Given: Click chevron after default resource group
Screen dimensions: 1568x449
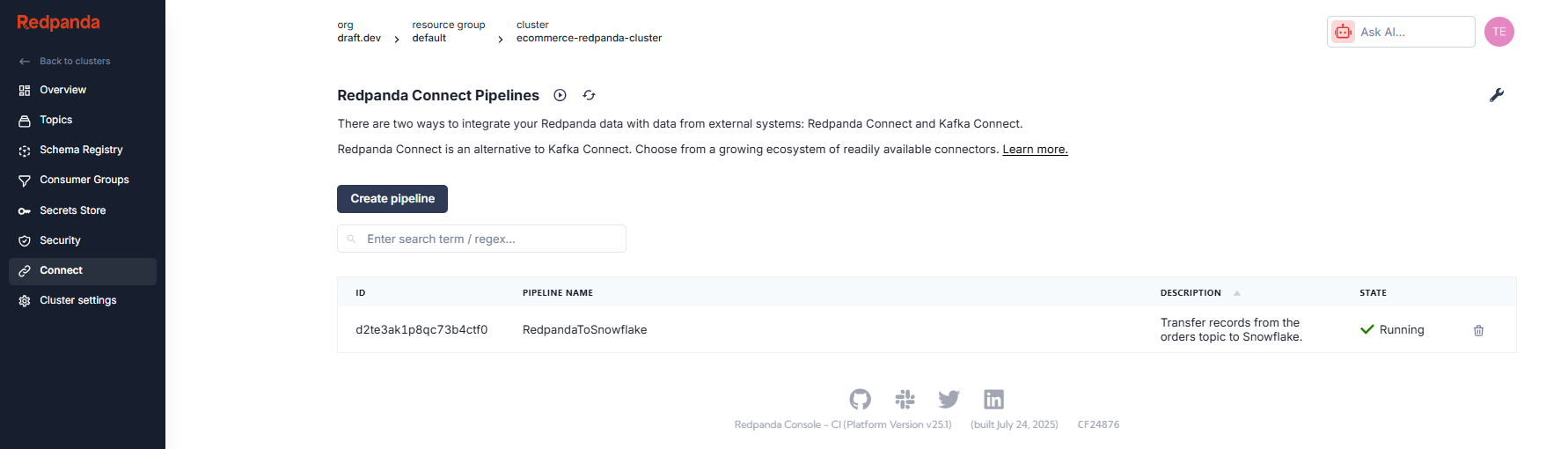Looking at the screenshot, I should click(x=501, y=39).
